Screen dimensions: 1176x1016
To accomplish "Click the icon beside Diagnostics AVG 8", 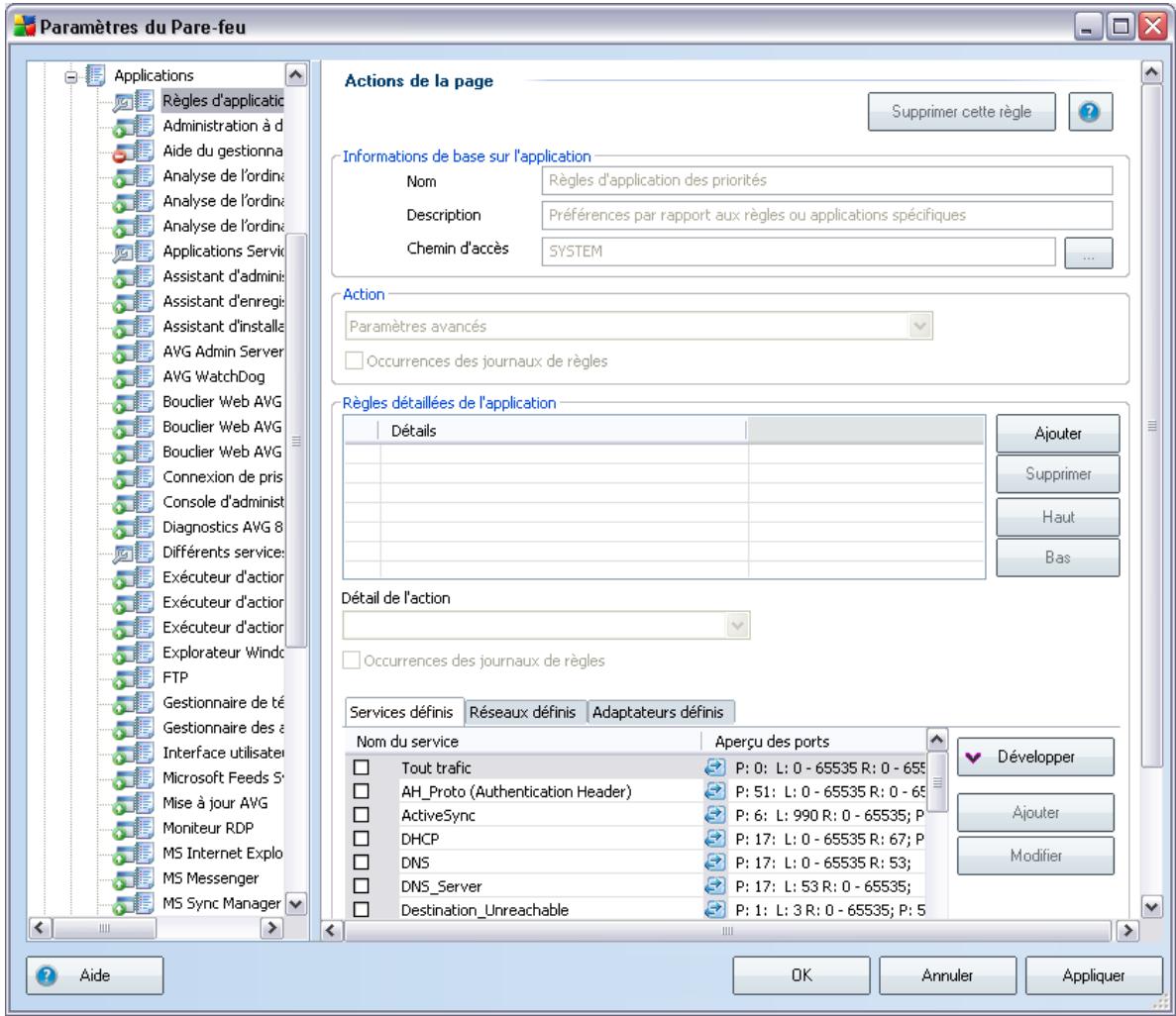I will [134, 527].
